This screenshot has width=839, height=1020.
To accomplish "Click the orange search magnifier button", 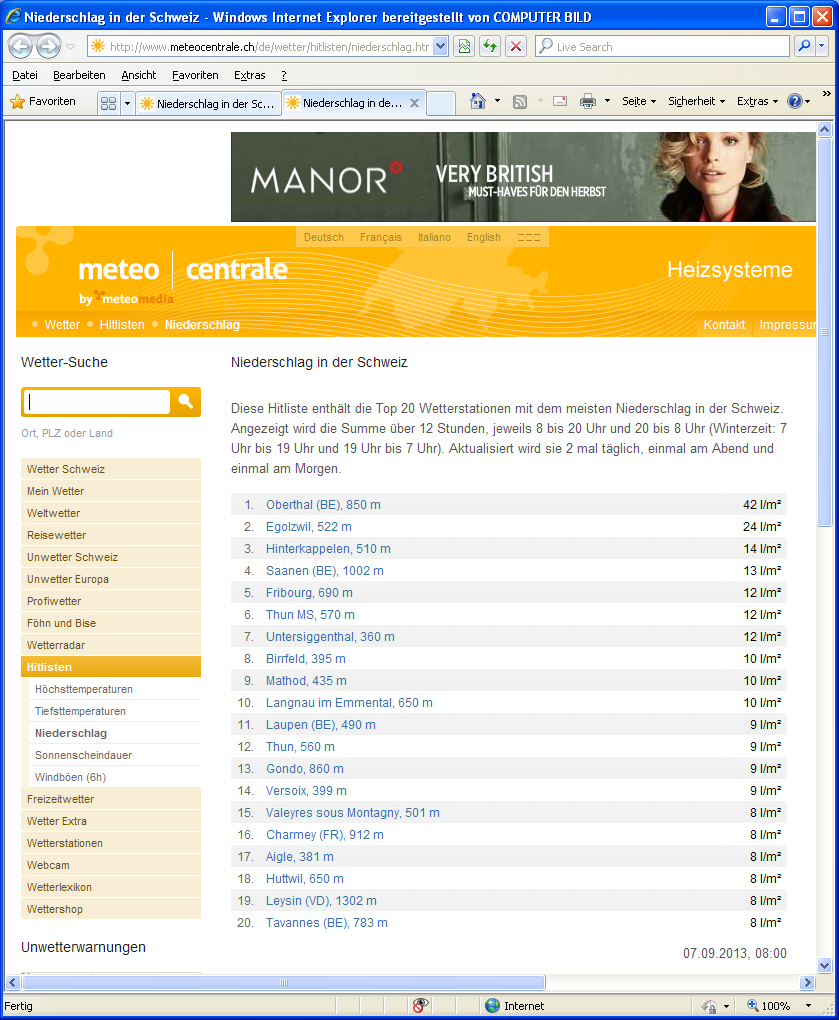I will [185, 402].
